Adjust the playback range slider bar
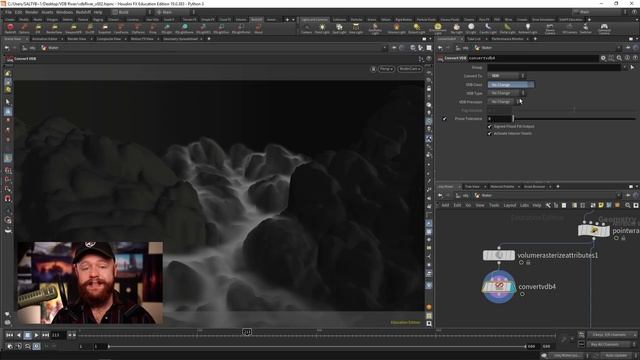The height and width of the screenshot is (360, 640). click(x=317, y=346)
